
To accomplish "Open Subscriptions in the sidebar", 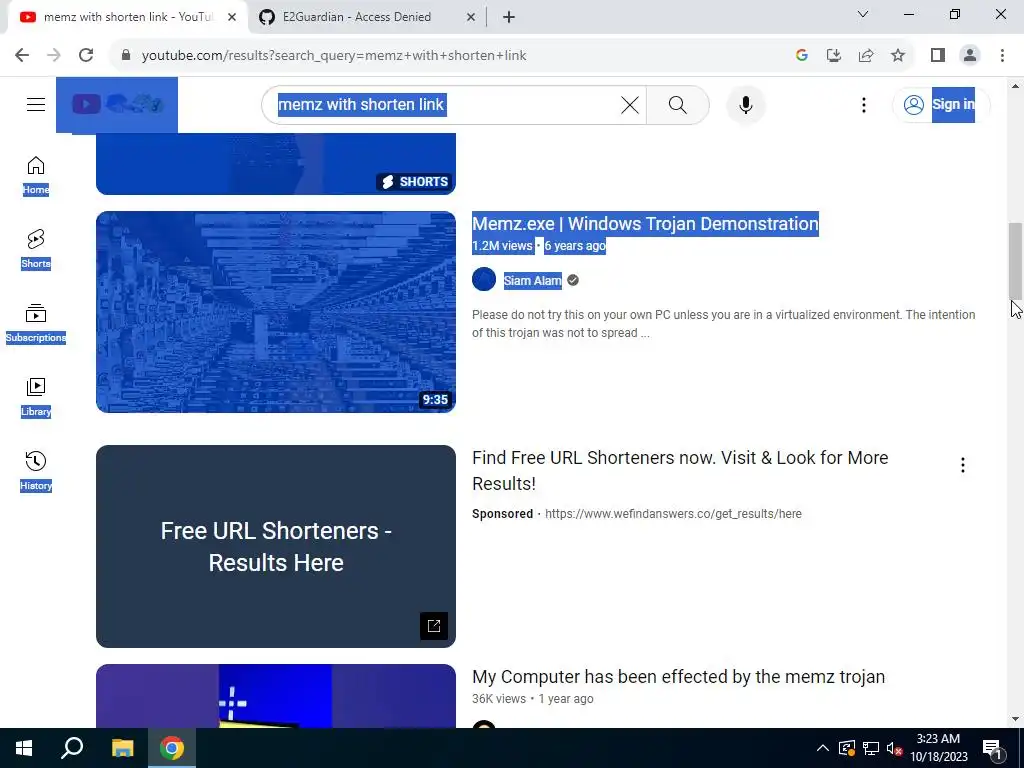I will click(36, 323).
